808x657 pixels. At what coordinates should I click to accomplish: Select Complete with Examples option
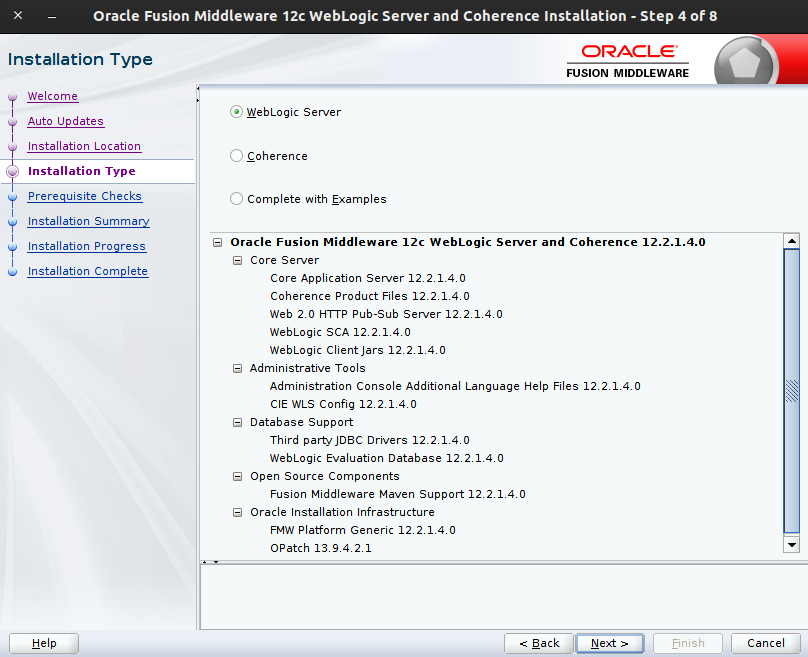(x=237, y=199)
